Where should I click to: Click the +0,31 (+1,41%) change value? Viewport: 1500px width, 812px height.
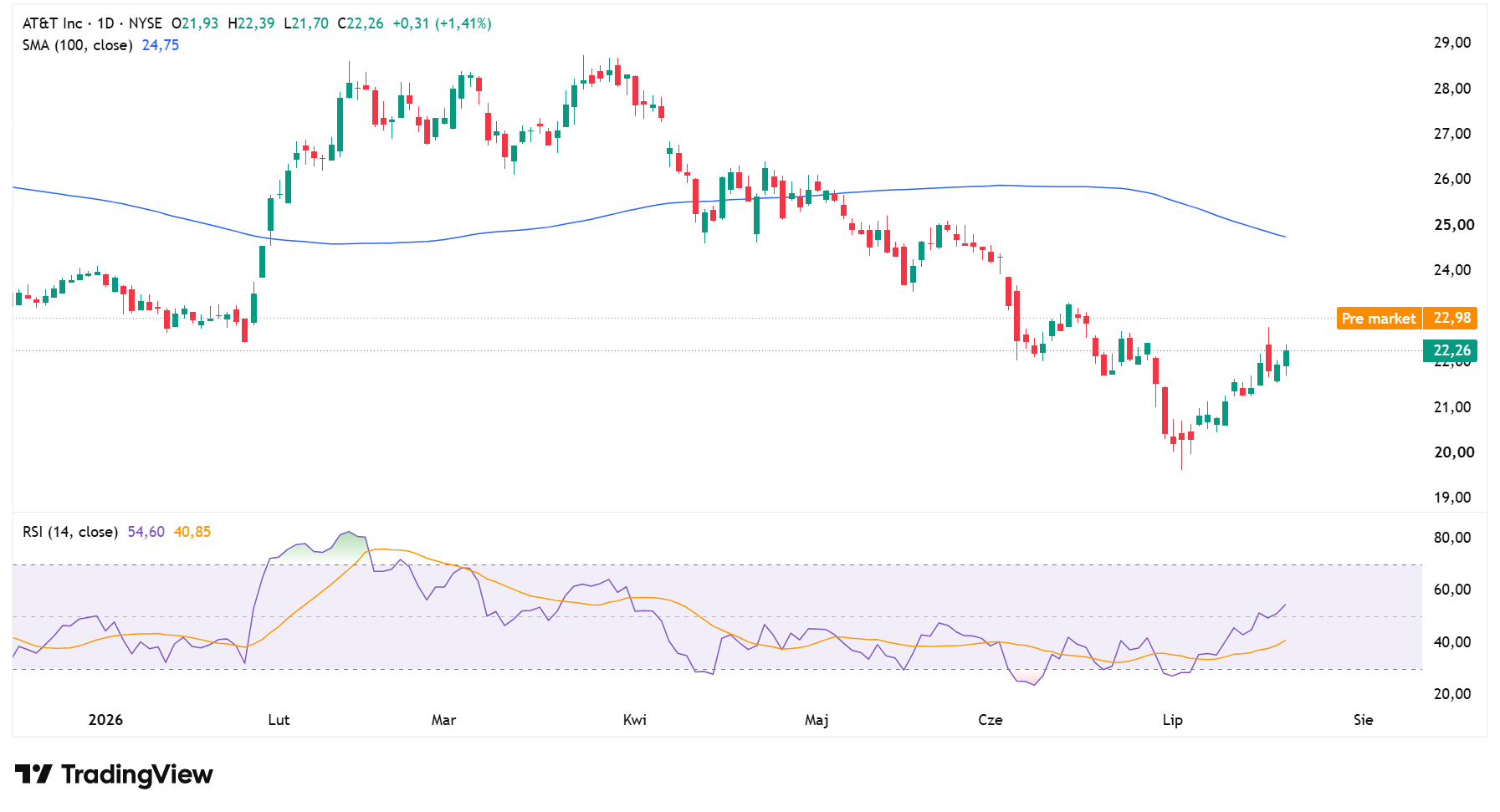point(442,23)
